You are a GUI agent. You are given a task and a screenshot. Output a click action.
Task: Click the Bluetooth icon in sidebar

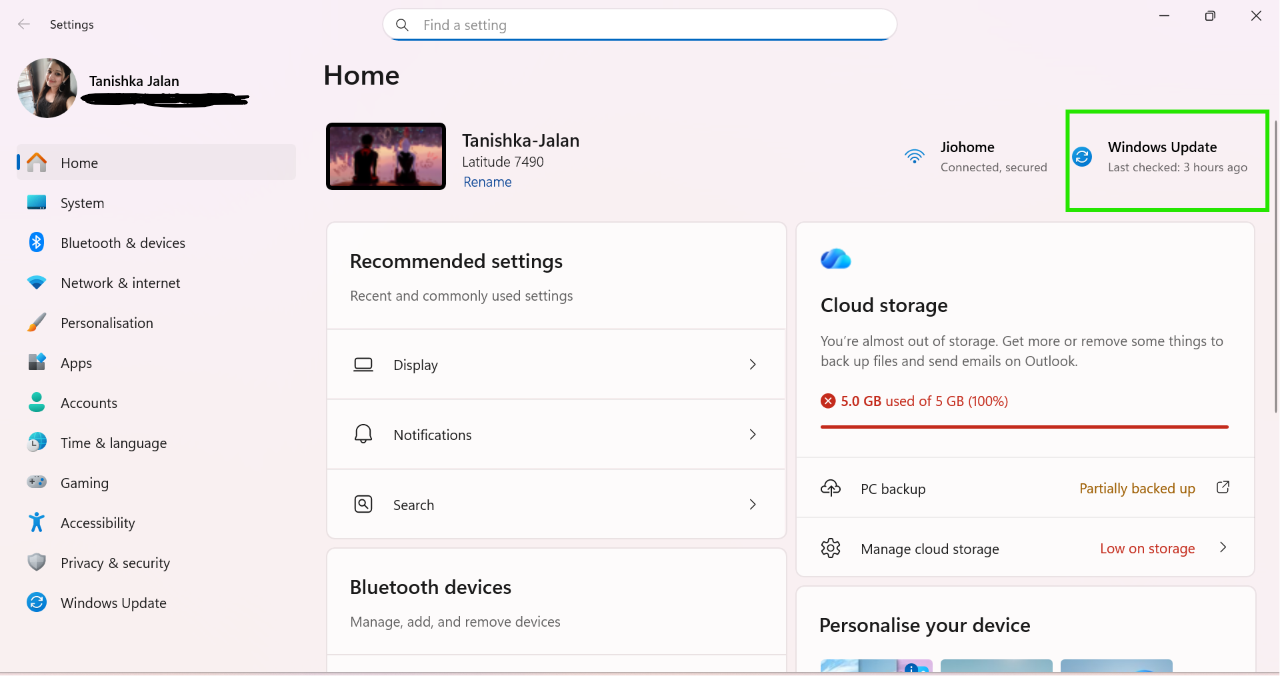point(37,242)
